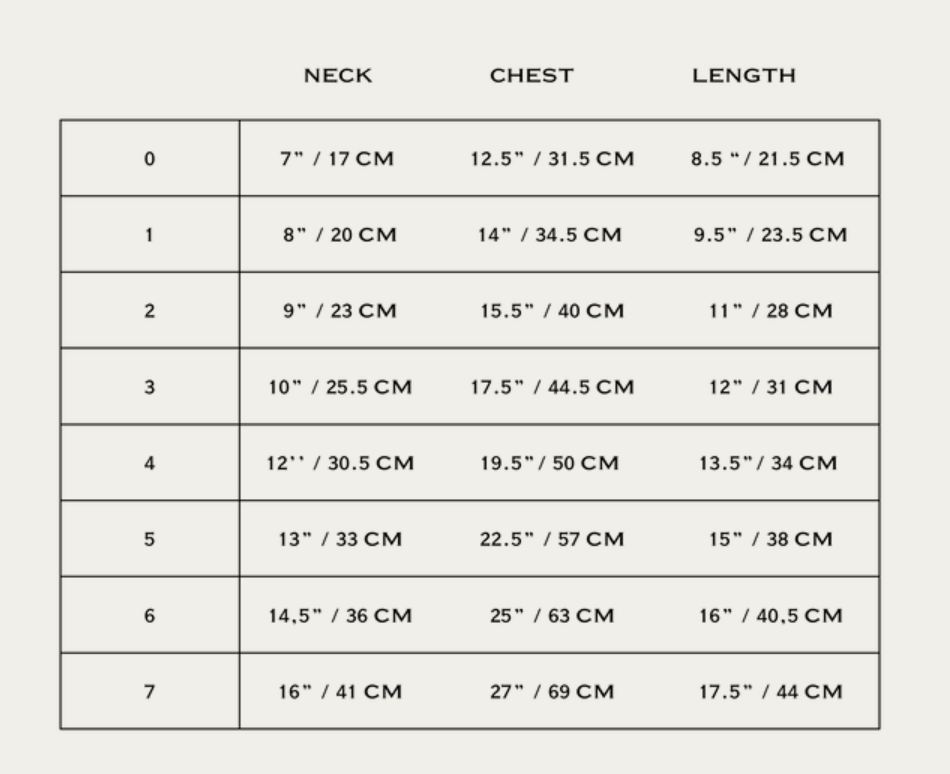Click chest measurement 27" / 69 CM
Screen dimensions: 950x774
pos(552,691)
